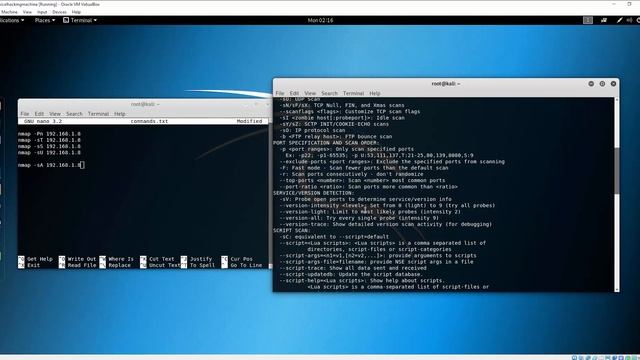Click the Terminal app icon in top panel
Viewport: 640px width, 360px height.
[x=66, y=20]
